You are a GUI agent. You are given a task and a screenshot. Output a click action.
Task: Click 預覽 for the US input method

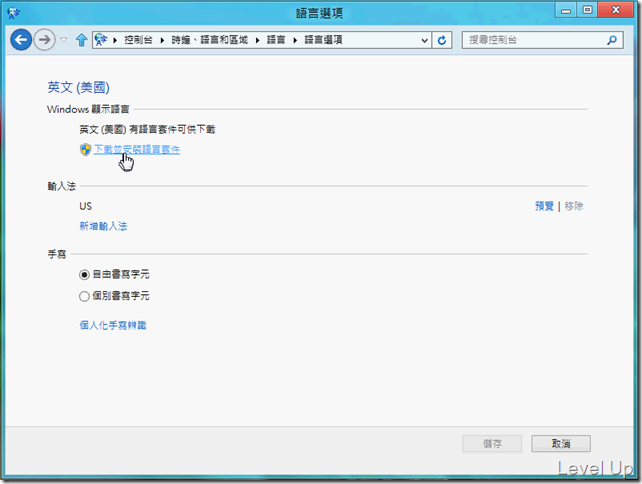pos(544,206)
